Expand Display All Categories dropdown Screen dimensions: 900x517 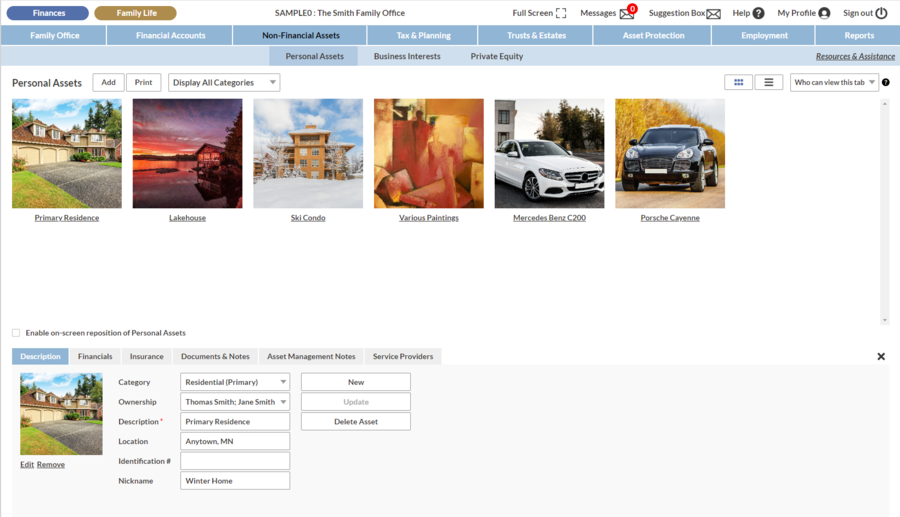[224, 82]
